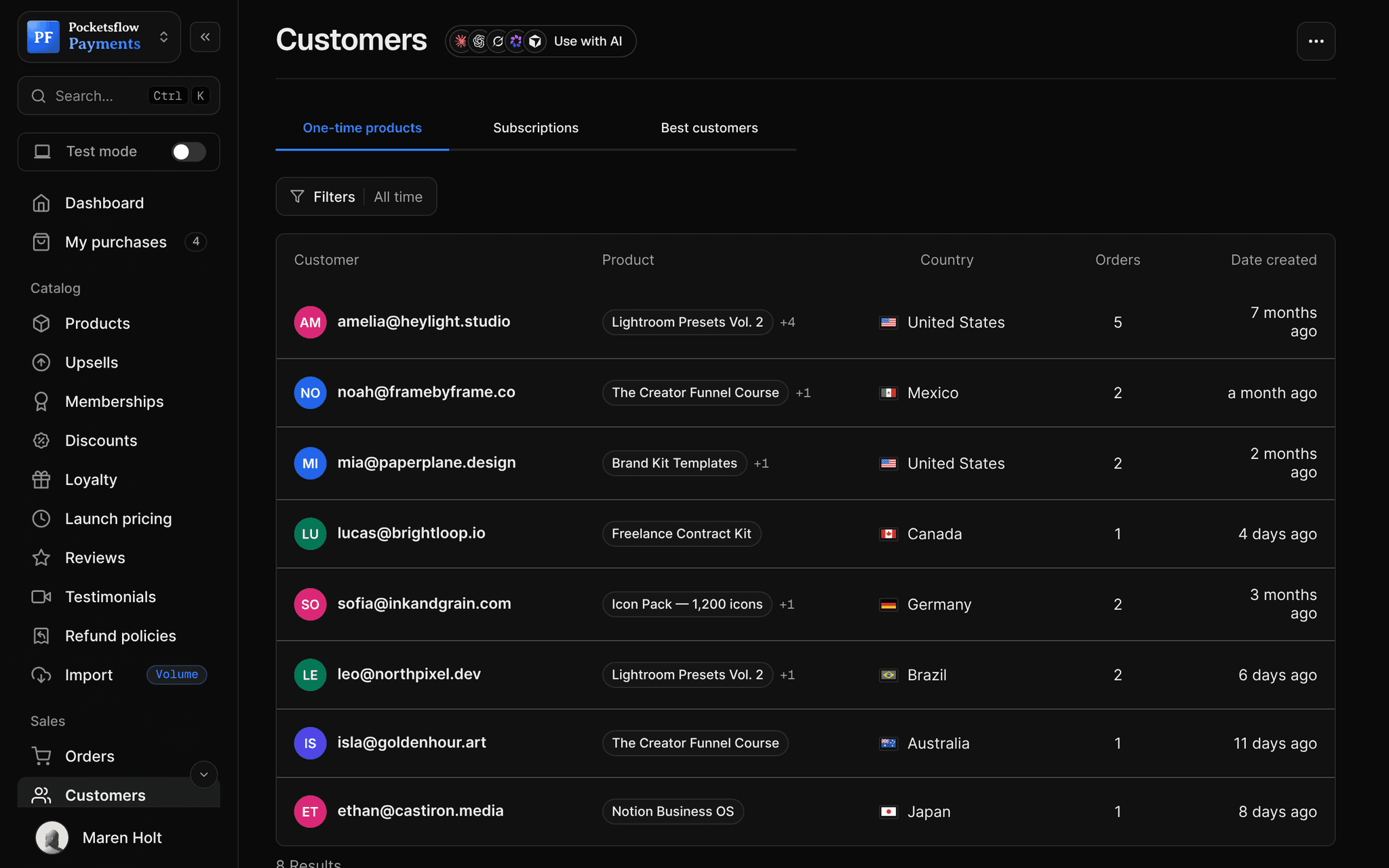The image size is (1389, 868).
Task: Click the My purchases bag icon
Action: [x=41, y=242]
